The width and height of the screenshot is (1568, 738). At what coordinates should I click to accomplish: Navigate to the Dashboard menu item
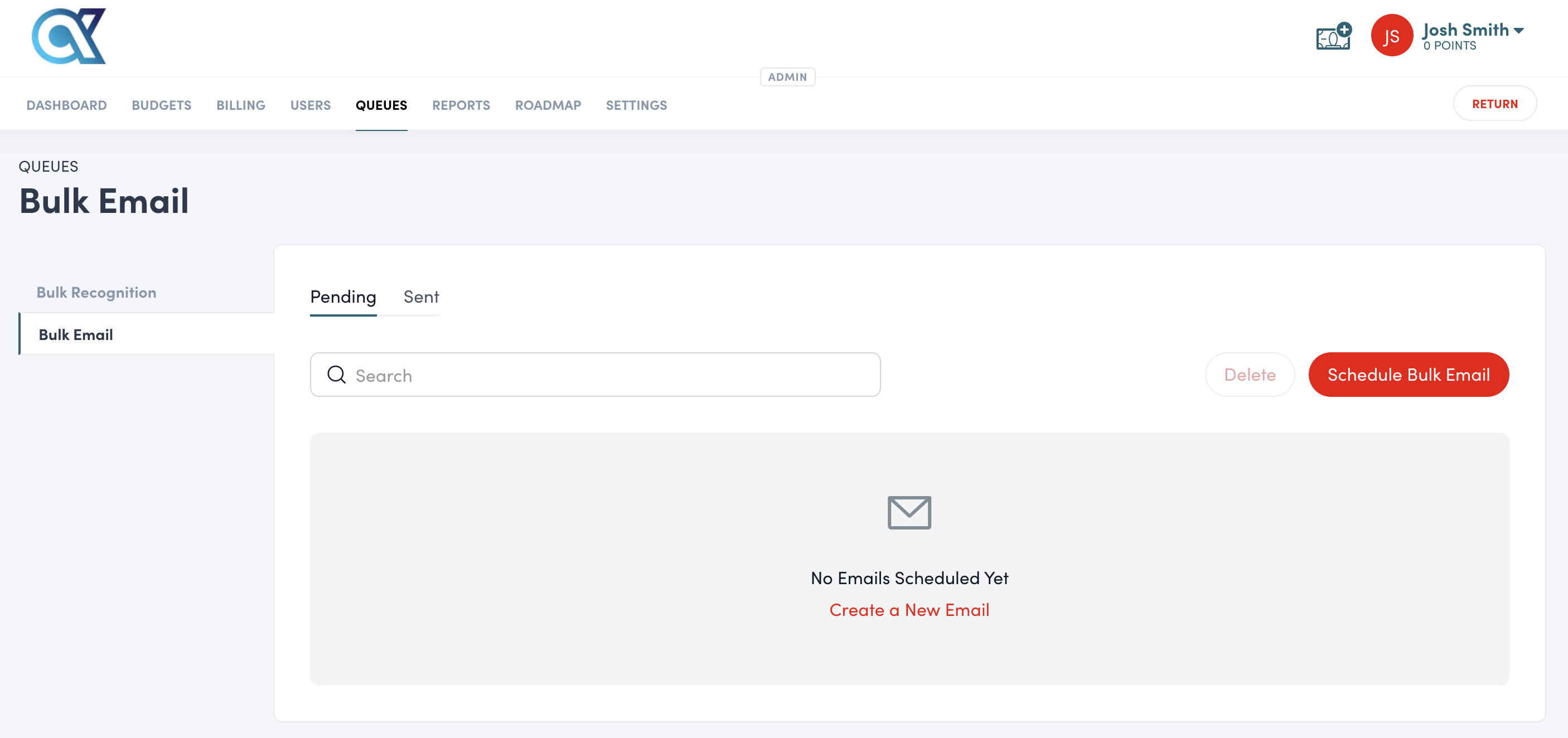coord(66,105)
